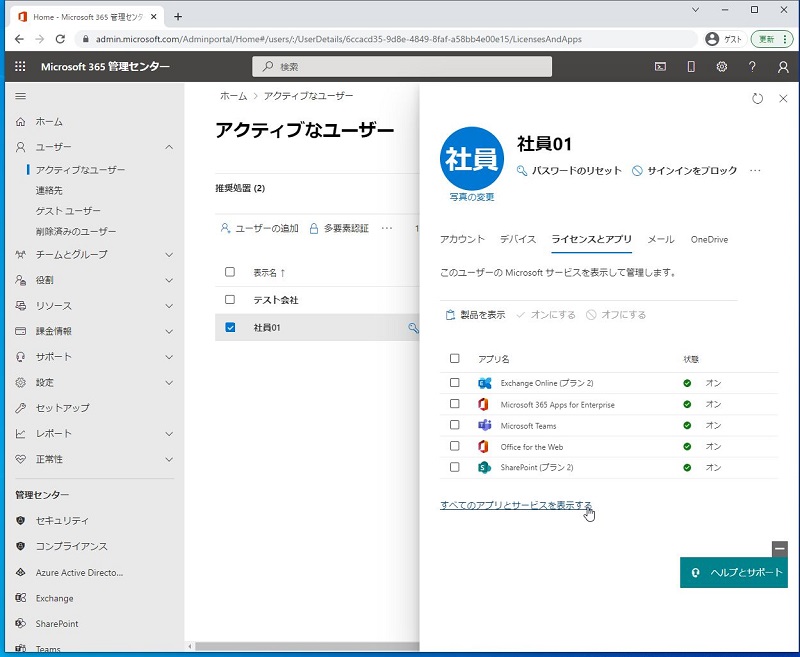Click the Office for the Web icon

click(x=483, y=446)
